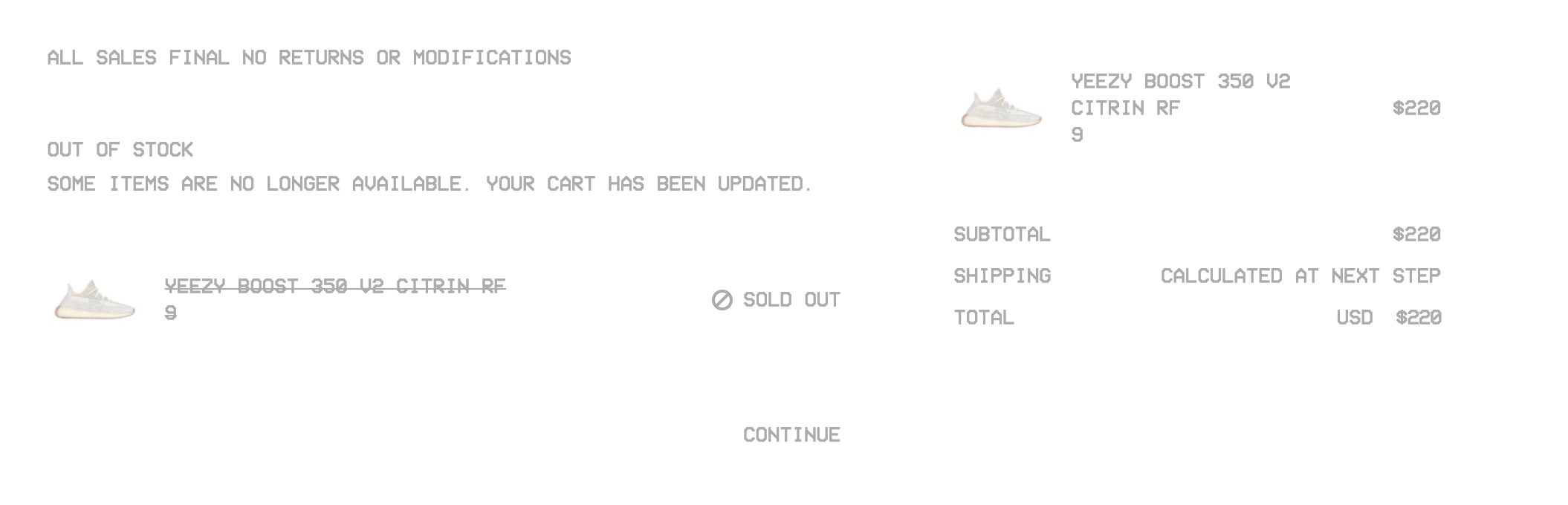Click the CONTINUE button
This screenshot has width=1568, height=505.
point(791,434)
